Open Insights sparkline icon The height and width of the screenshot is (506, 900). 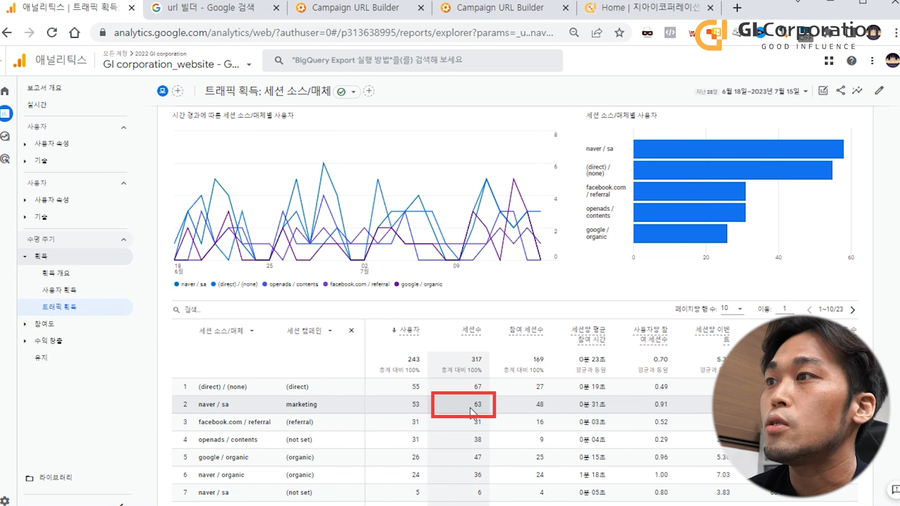pyautogui.click(x=857, y=91)
